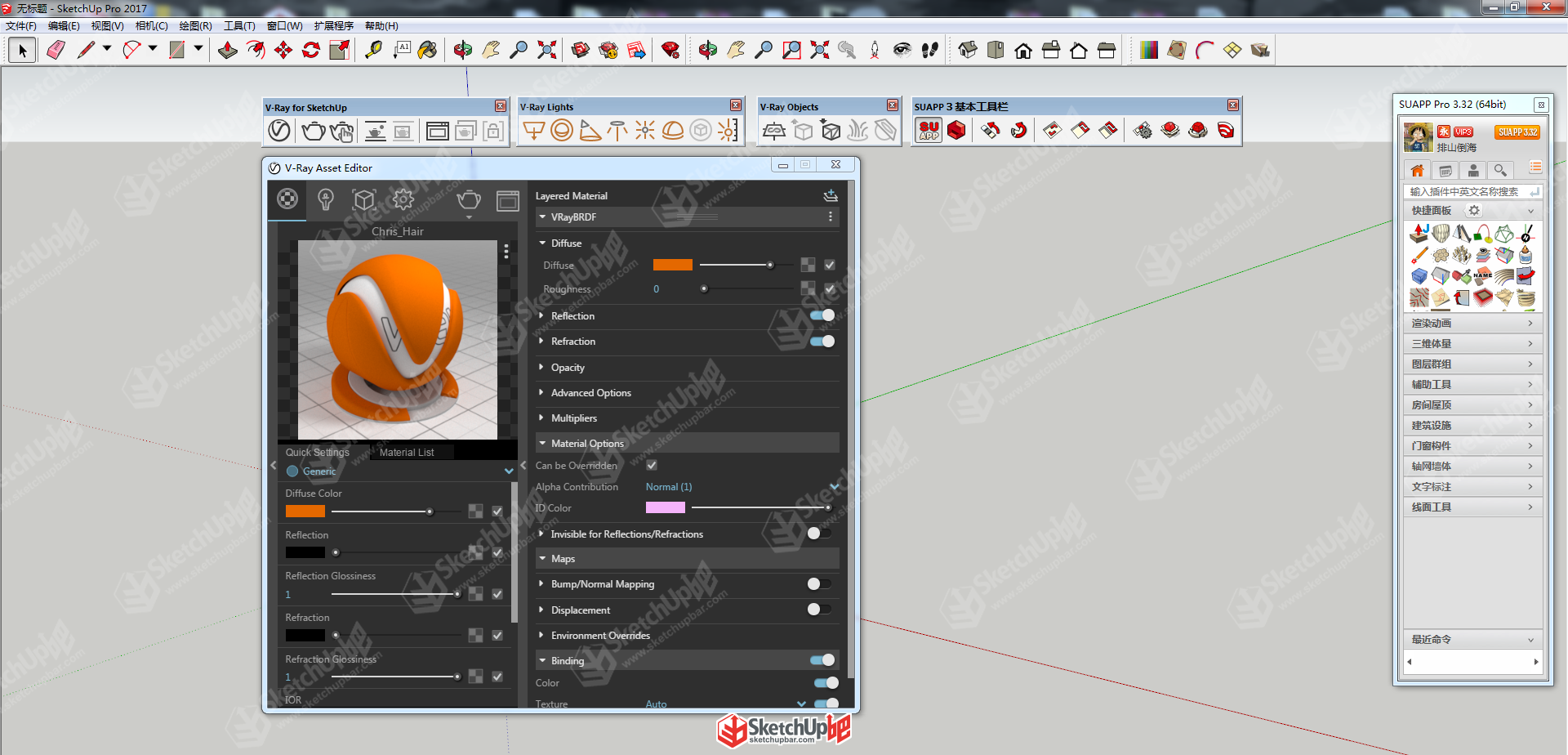
Task: Select the Tape Measure tool
Action: pyautogui.click(x=373, y=51)
